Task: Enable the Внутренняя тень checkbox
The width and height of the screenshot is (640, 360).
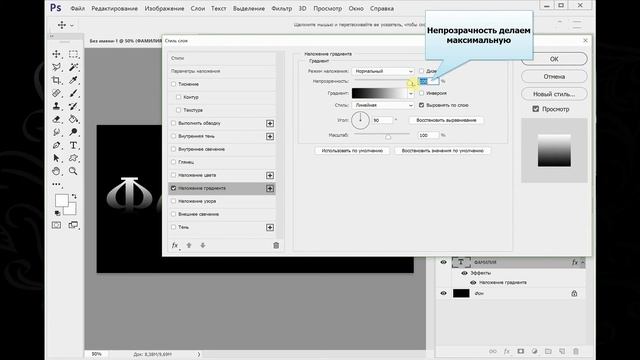Action: 173,136
